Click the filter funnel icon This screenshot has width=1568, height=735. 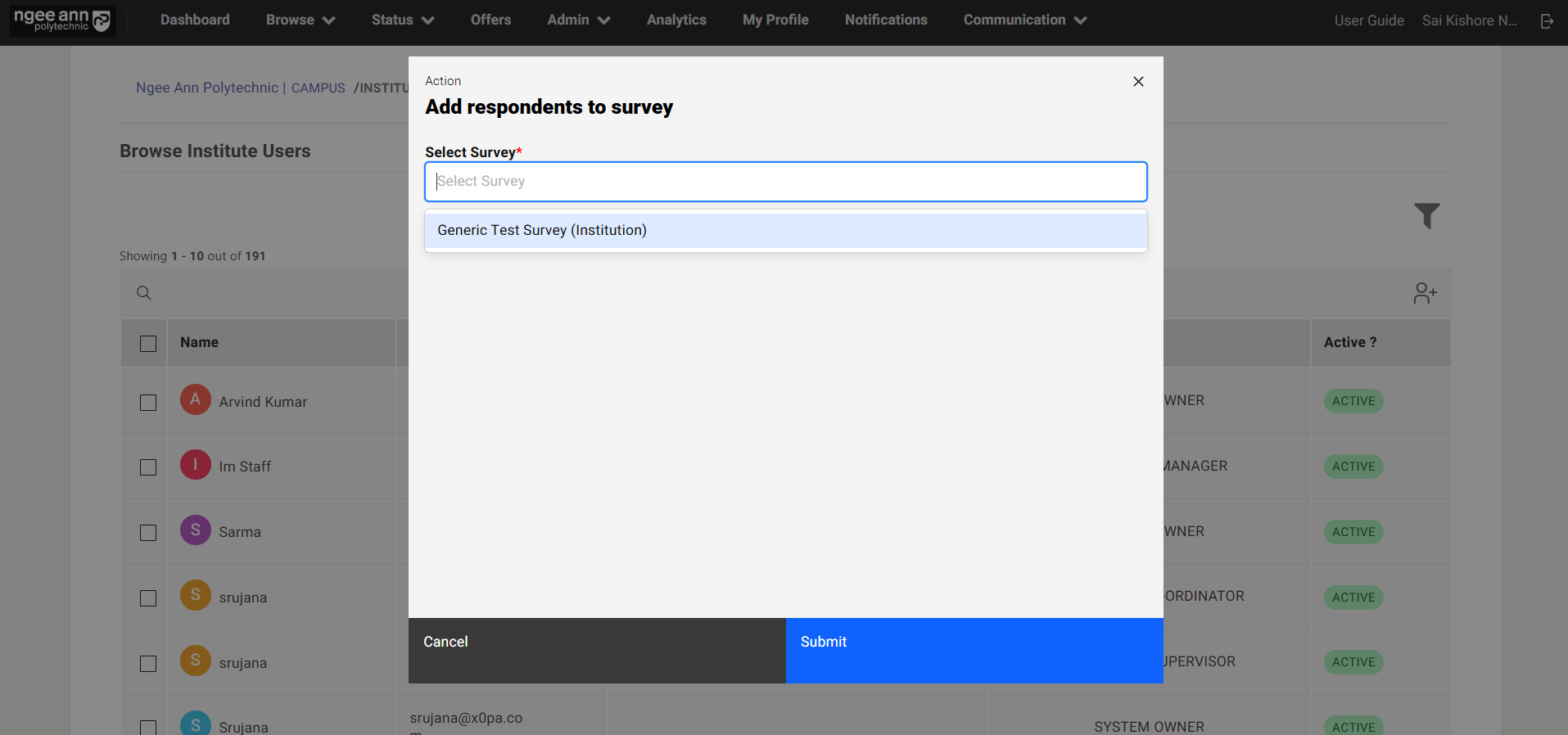(1426, 215)
